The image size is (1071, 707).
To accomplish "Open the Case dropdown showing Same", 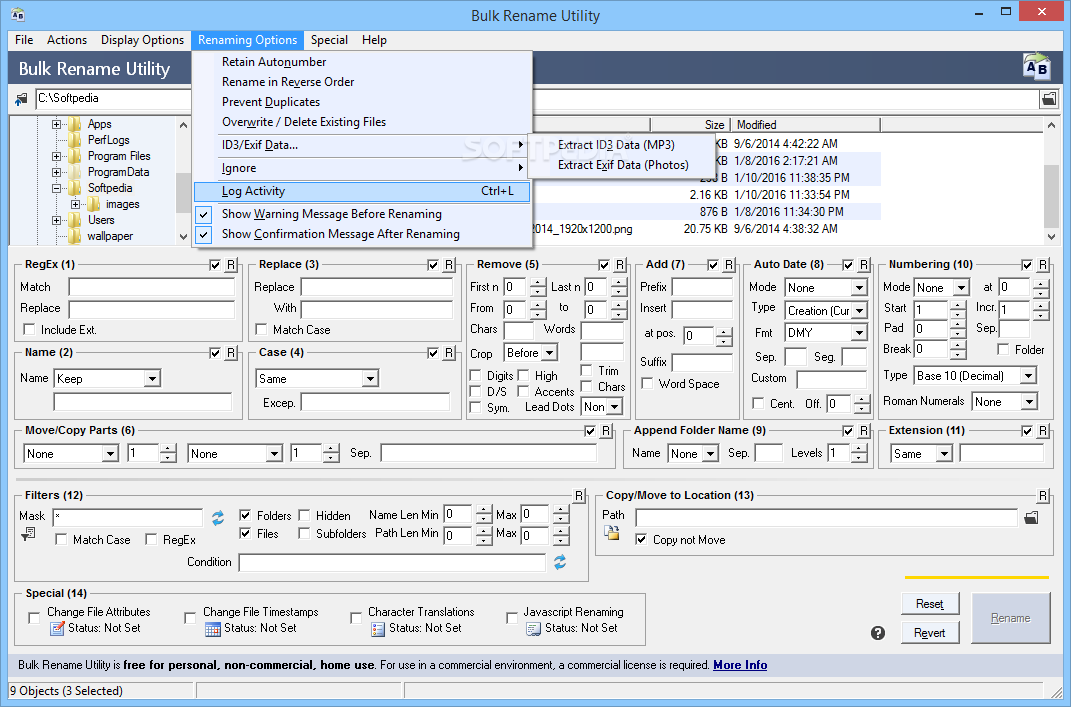I will pyautogui.click(x=317, y=378).
